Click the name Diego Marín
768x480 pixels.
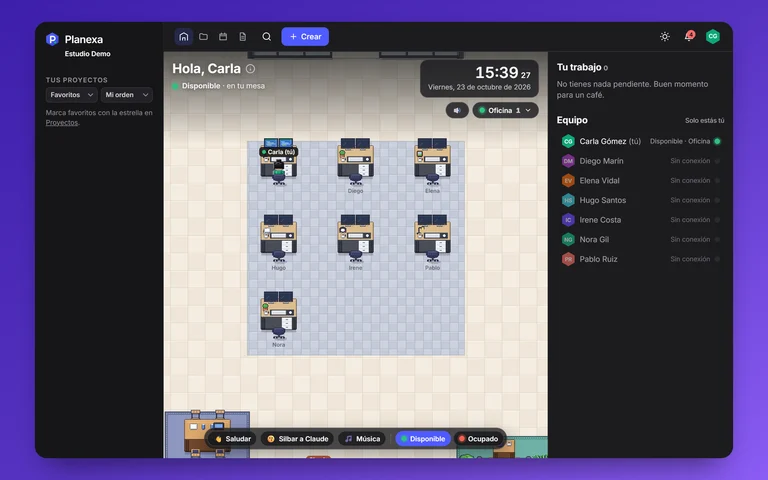(x=601, y=161)
